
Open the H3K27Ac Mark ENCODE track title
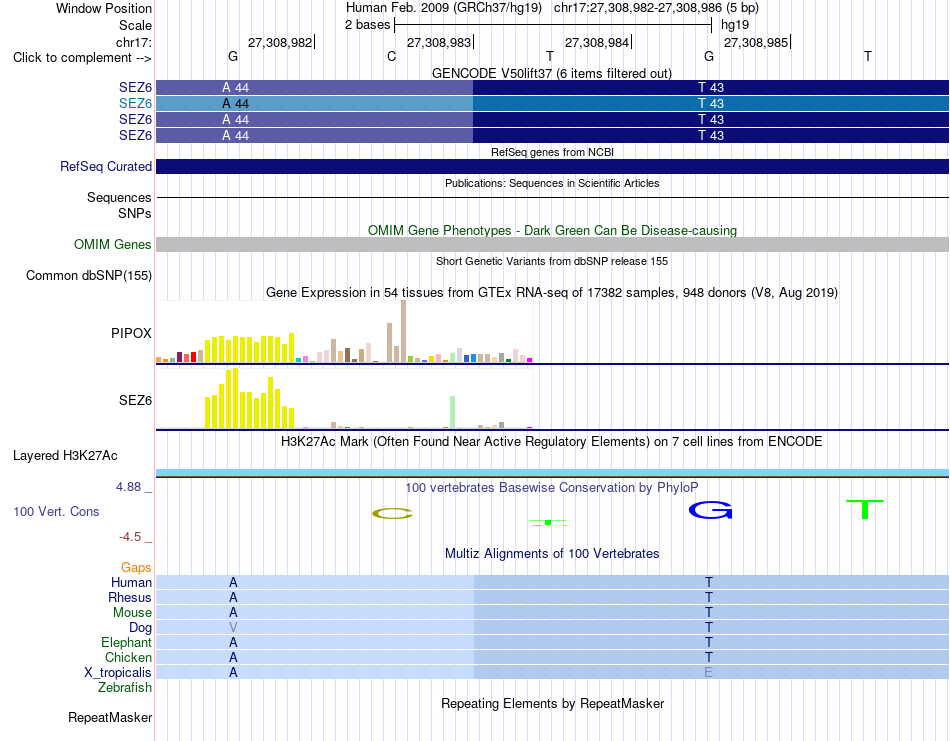(x=551, y=441)
